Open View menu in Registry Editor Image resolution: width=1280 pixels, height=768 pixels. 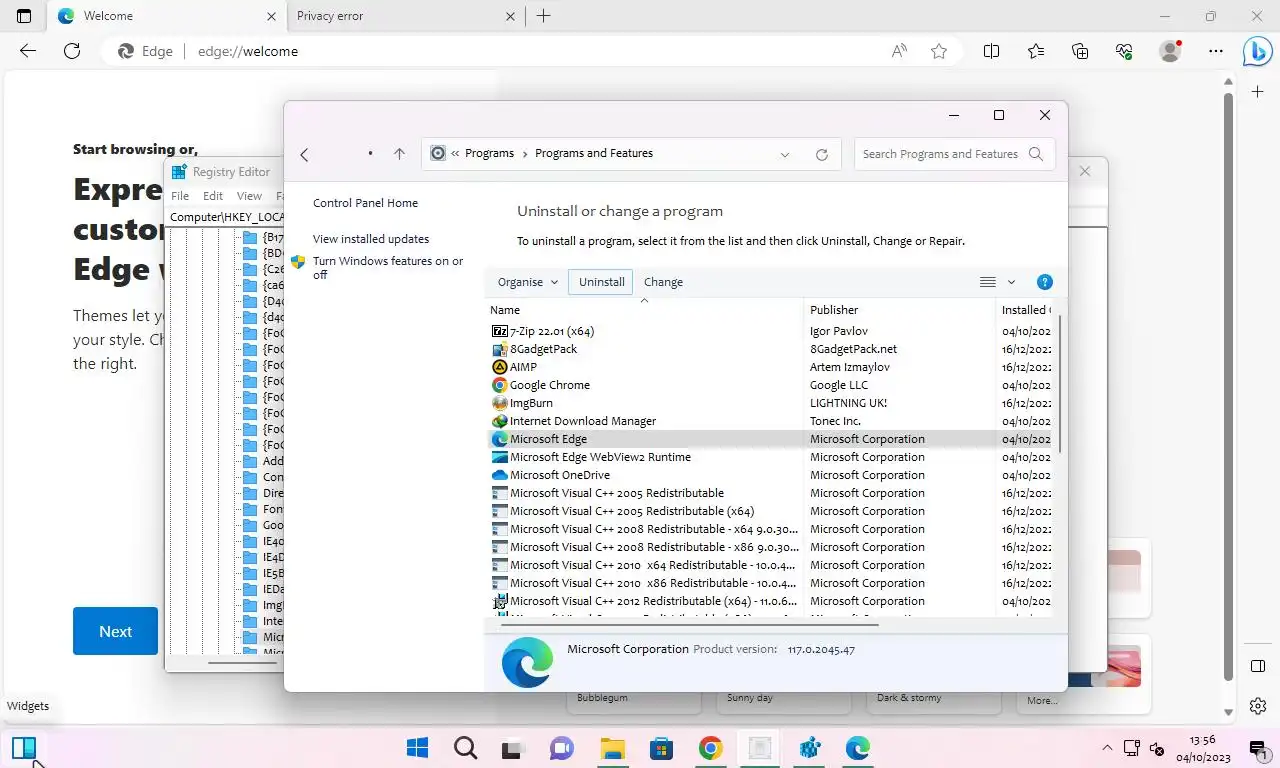tap(249, 196)
